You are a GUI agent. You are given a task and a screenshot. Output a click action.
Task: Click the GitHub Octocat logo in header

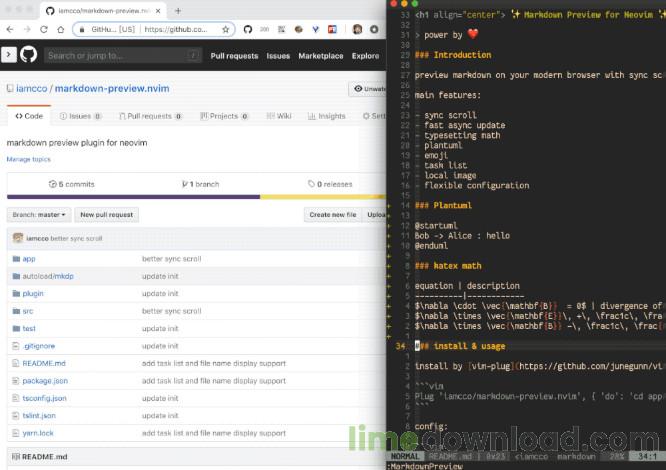point(29,56)
